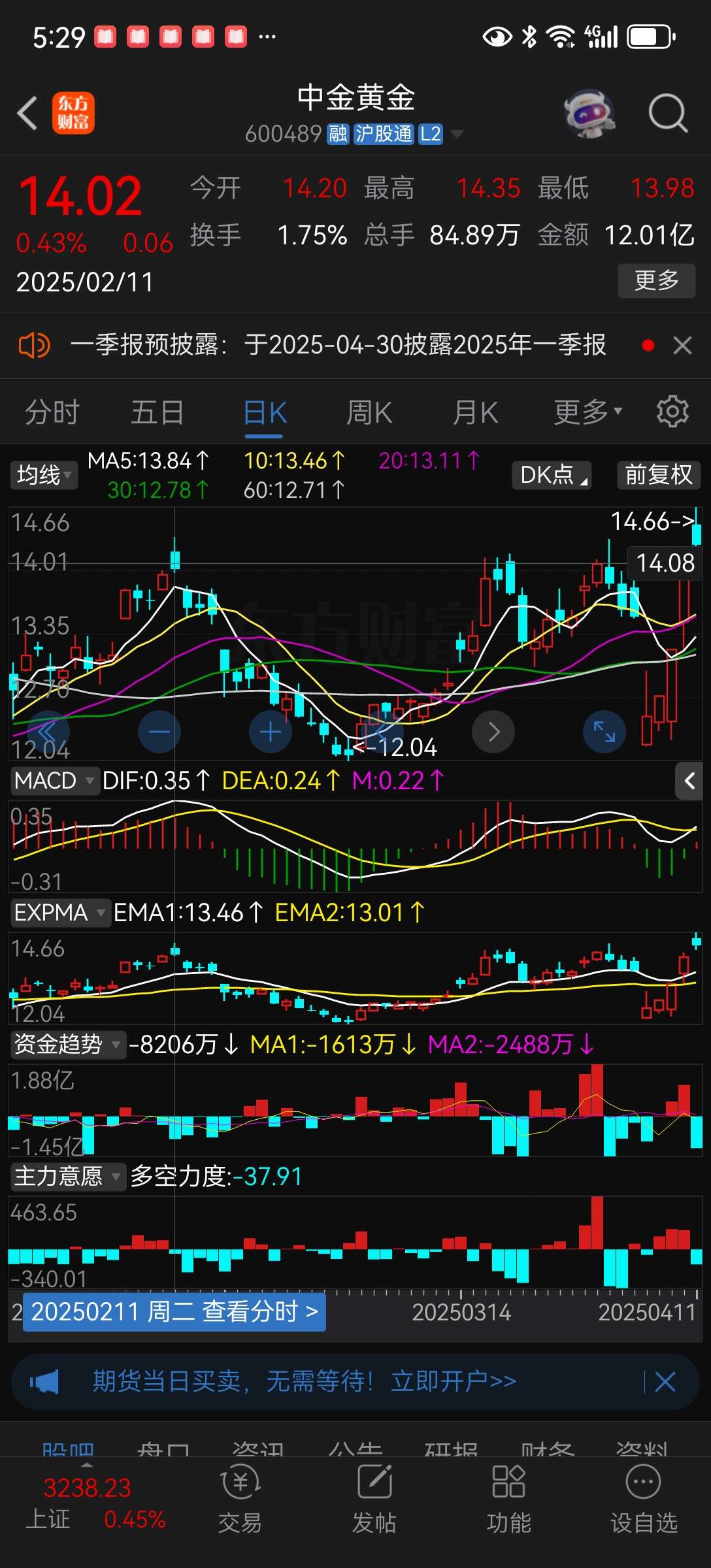The width and height of the screenshot is (711, 1568).
Task: Move chart right with arrow button
Action: click(x=493, y=732)
